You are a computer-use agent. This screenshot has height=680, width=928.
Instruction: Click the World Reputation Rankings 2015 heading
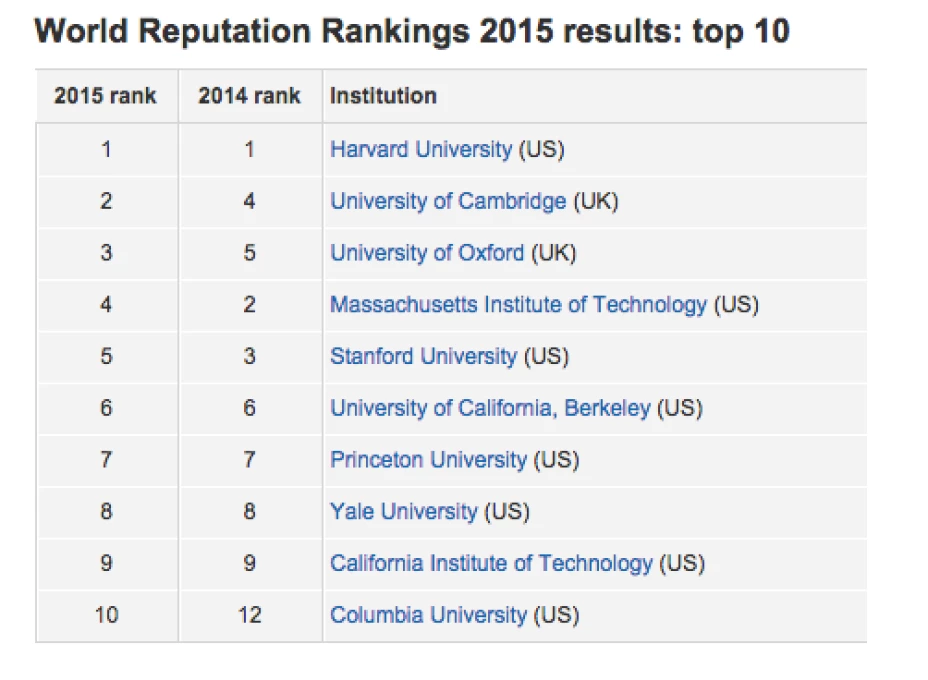[x=412, y=31]
